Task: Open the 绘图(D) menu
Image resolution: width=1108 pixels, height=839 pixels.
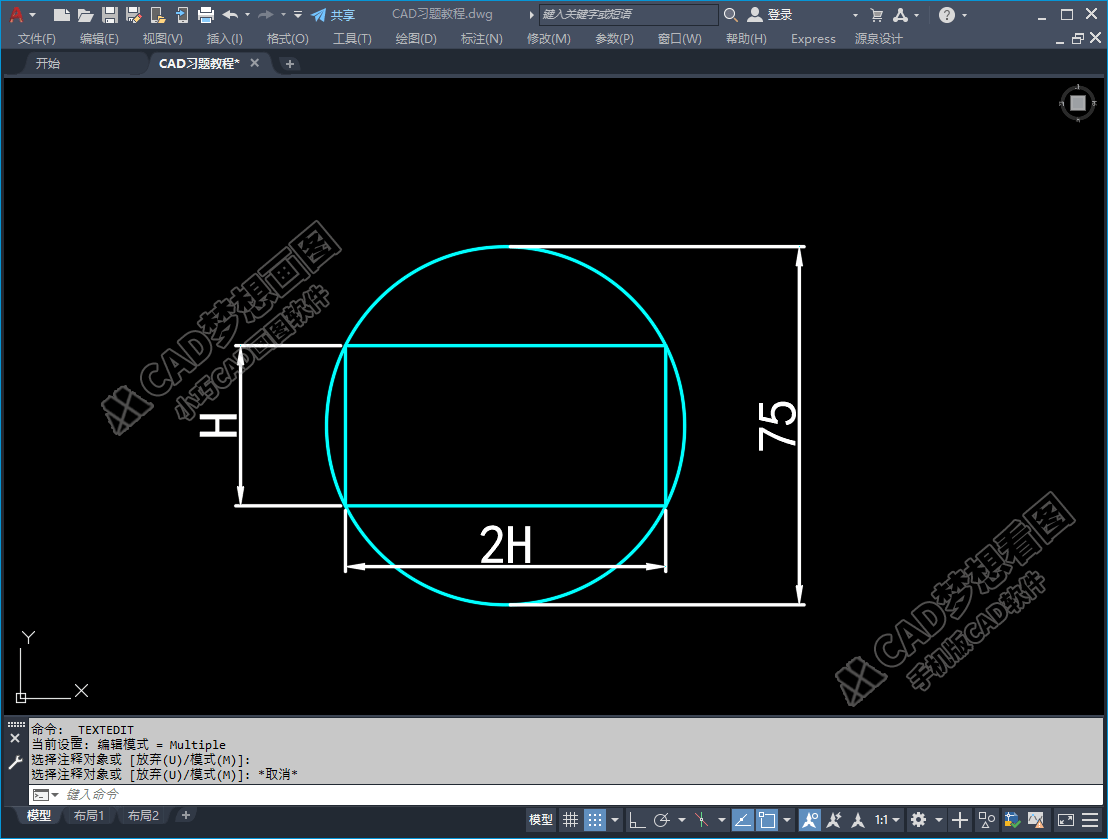Action: 416,39
